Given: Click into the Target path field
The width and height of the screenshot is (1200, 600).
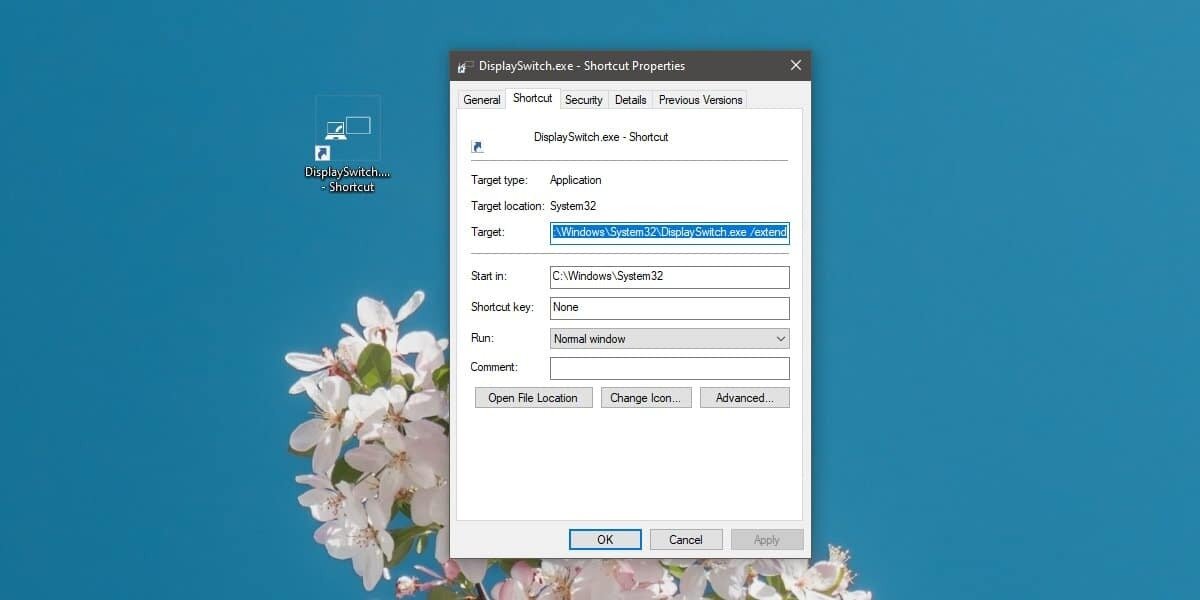Looking at the screenshot, I should [669, 233].
